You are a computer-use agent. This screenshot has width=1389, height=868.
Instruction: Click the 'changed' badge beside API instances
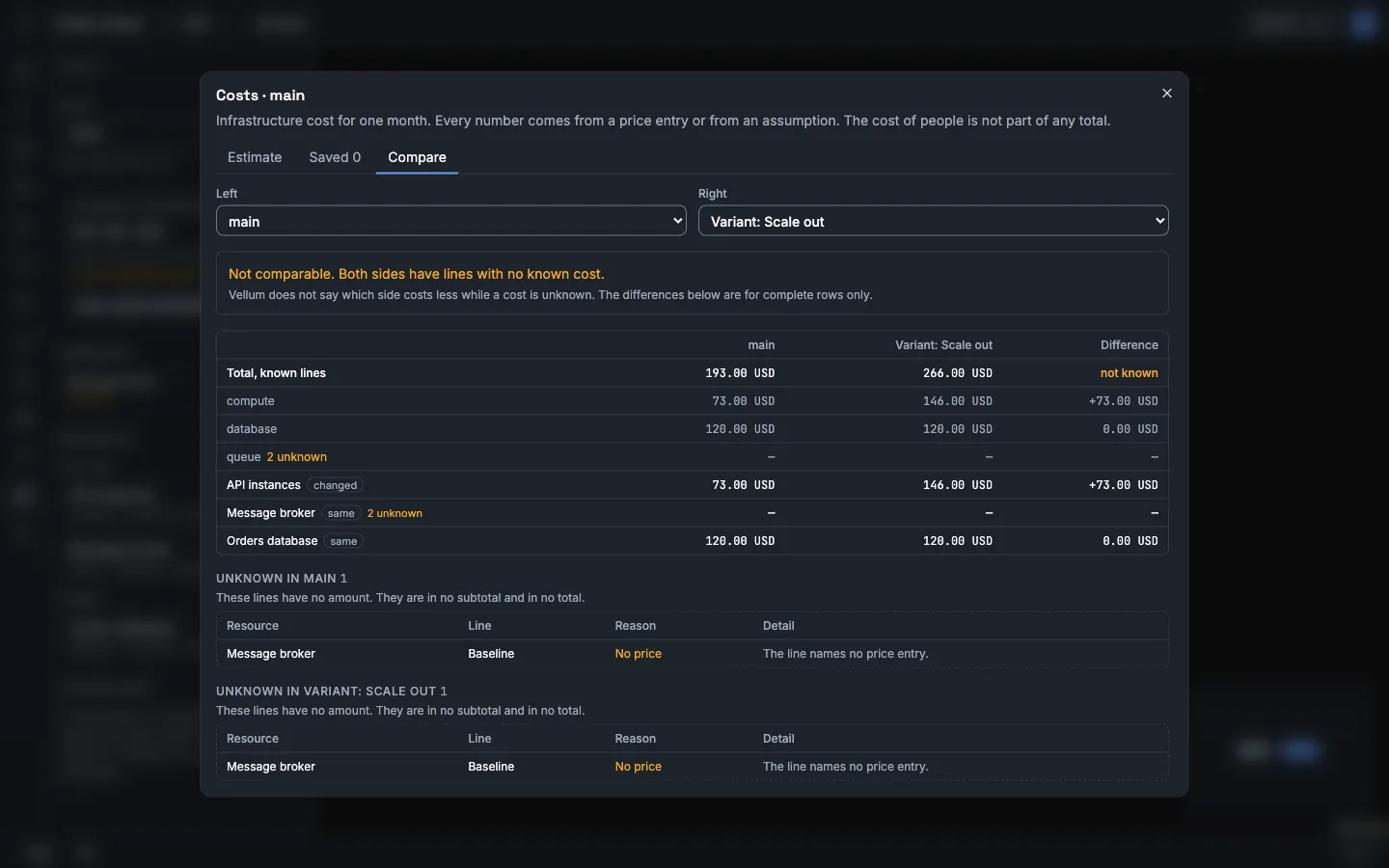(335, 485)
